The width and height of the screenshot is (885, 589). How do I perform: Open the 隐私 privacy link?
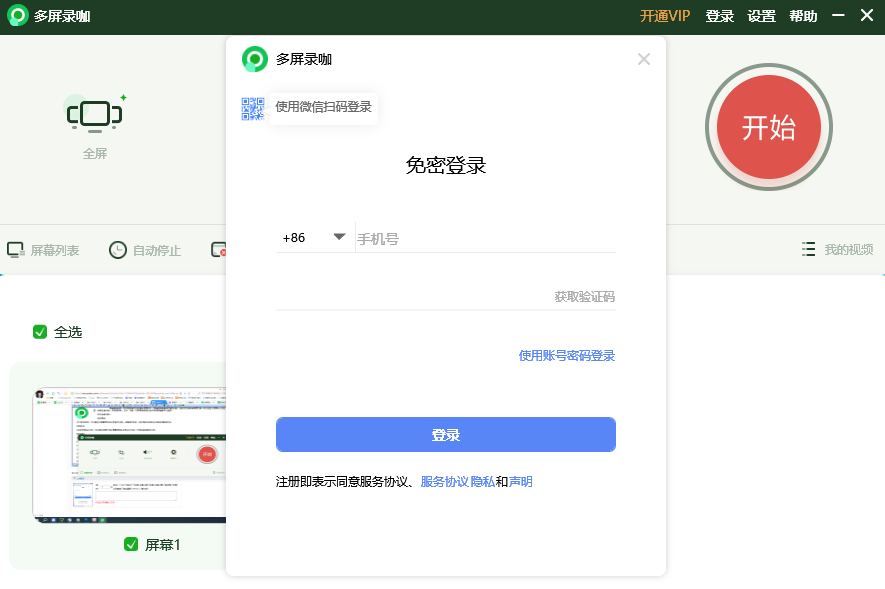pos(483,481)
